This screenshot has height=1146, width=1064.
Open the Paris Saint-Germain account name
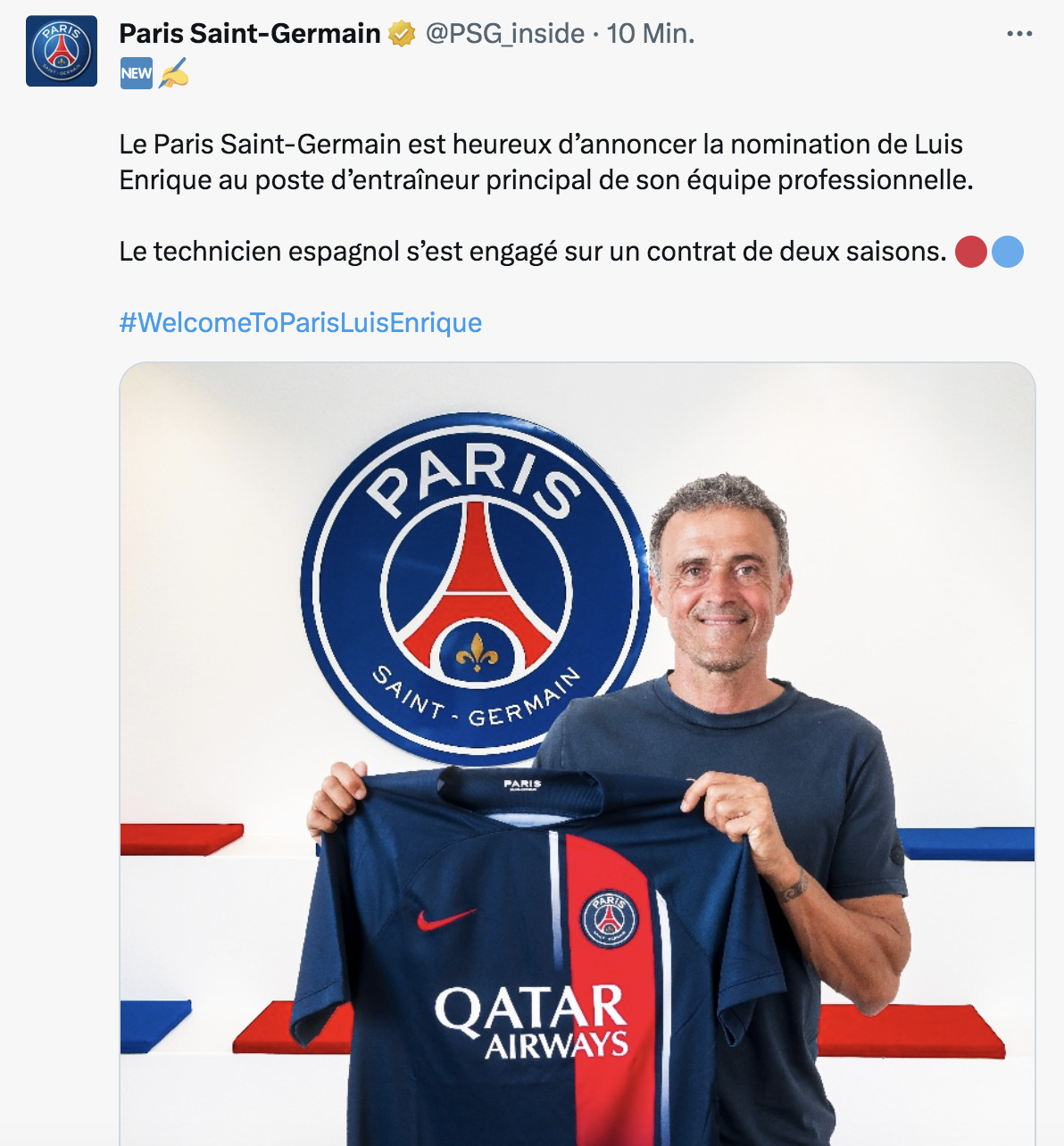(x=250, y=34)
